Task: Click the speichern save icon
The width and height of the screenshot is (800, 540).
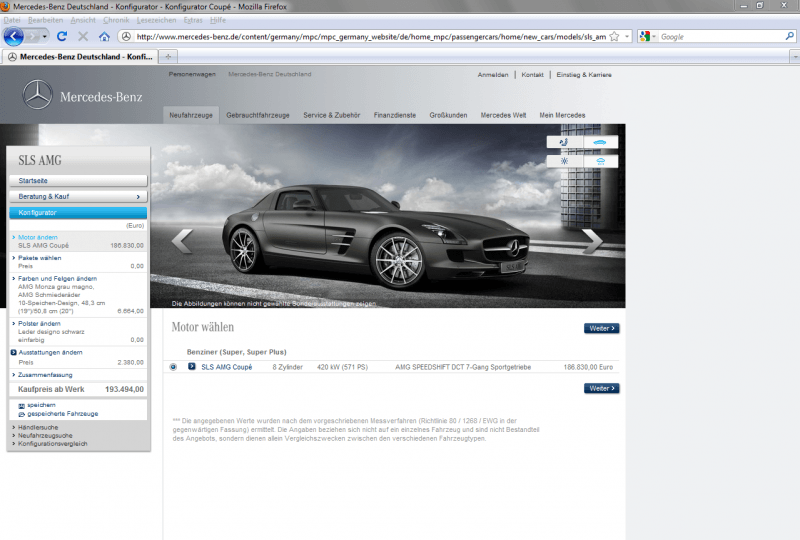Action: (x=21, y=406)
